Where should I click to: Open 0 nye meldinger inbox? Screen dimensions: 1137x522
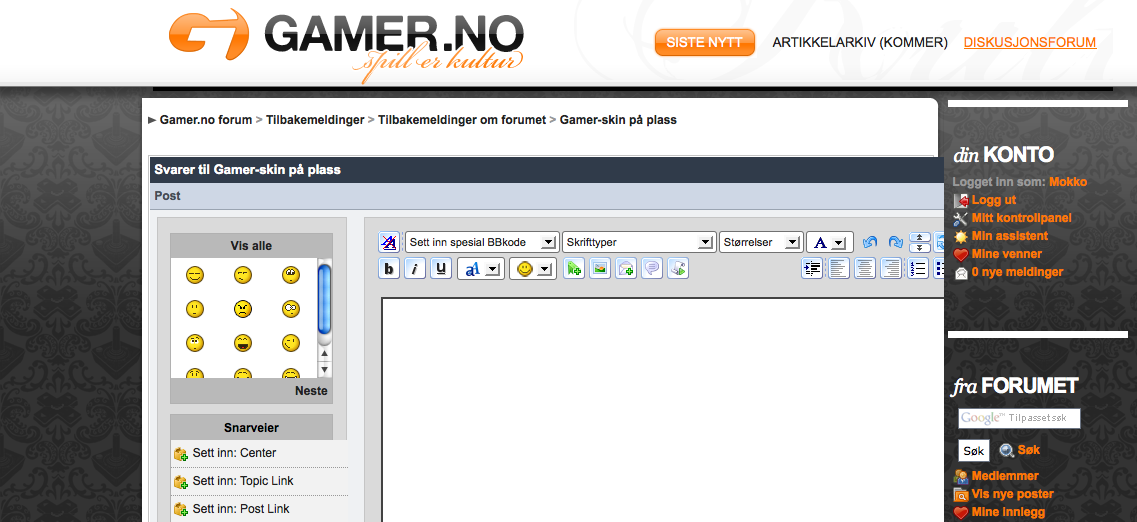[x=1017, y=272]
